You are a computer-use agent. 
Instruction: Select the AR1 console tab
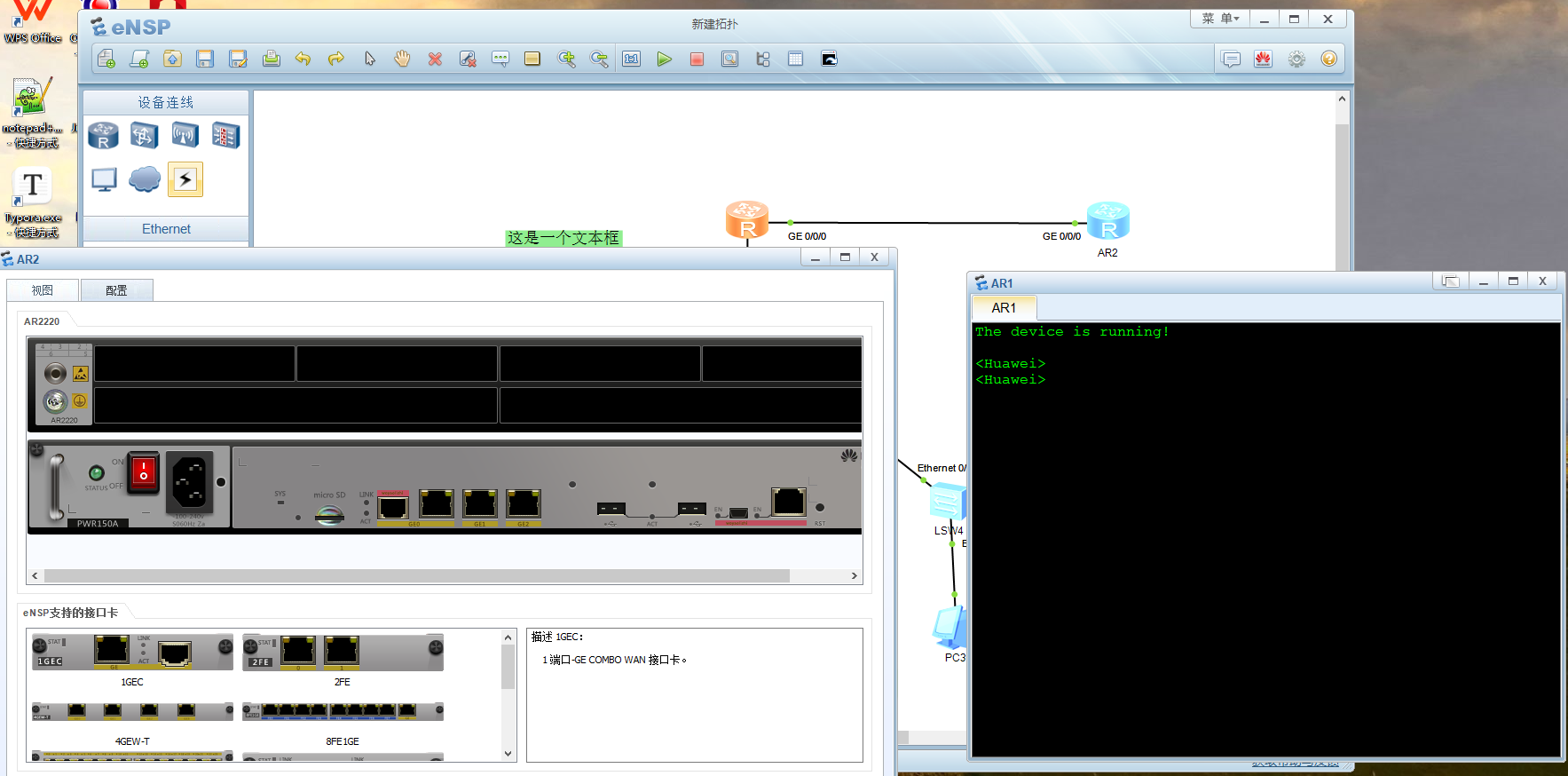pos(1004,308)
